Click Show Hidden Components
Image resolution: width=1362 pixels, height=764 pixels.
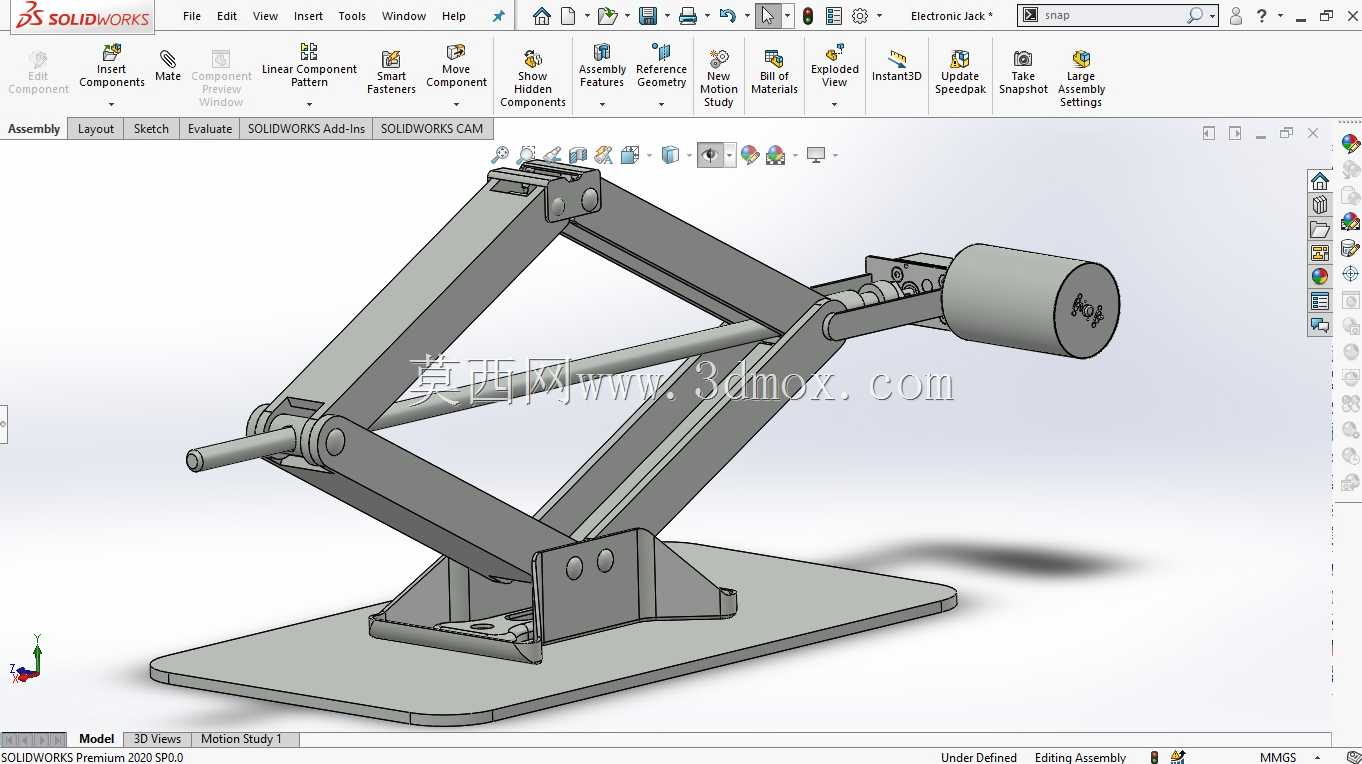tap(533, 78)
